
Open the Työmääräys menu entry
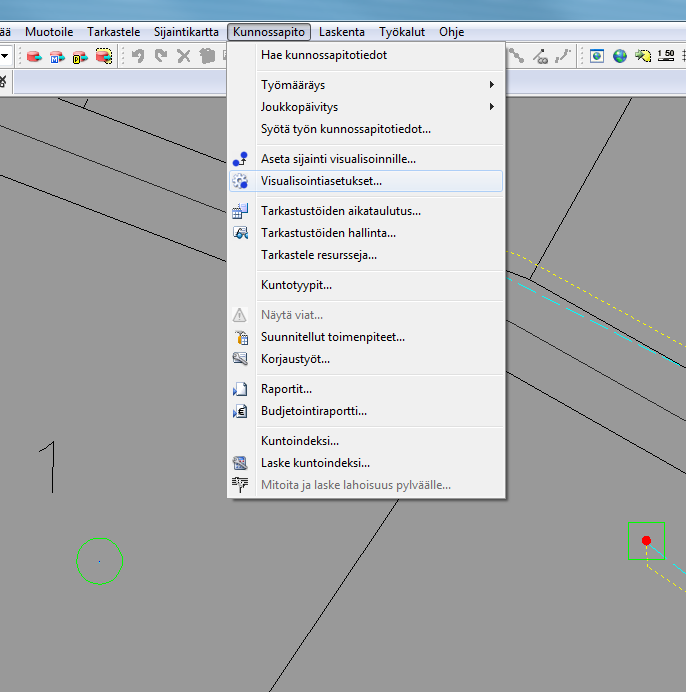(x=366, y=85)
